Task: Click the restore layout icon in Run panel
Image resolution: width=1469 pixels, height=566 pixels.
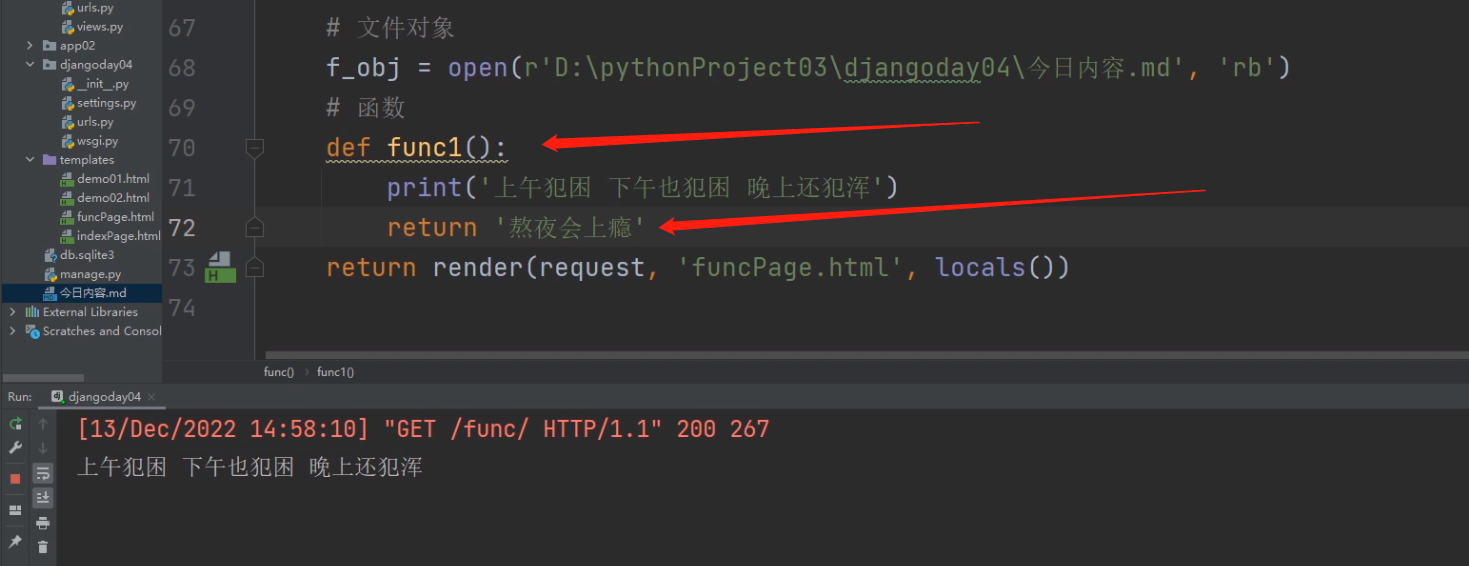Action: (15, 510)
